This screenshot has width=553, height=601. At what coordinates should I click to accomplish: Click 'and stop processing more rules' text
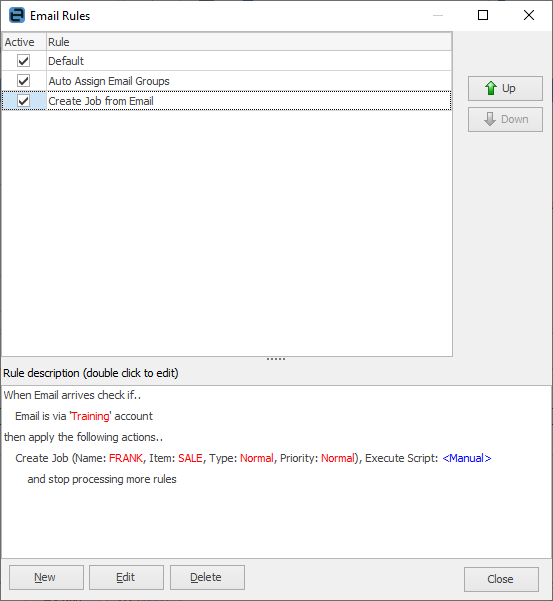coord(102,479)
